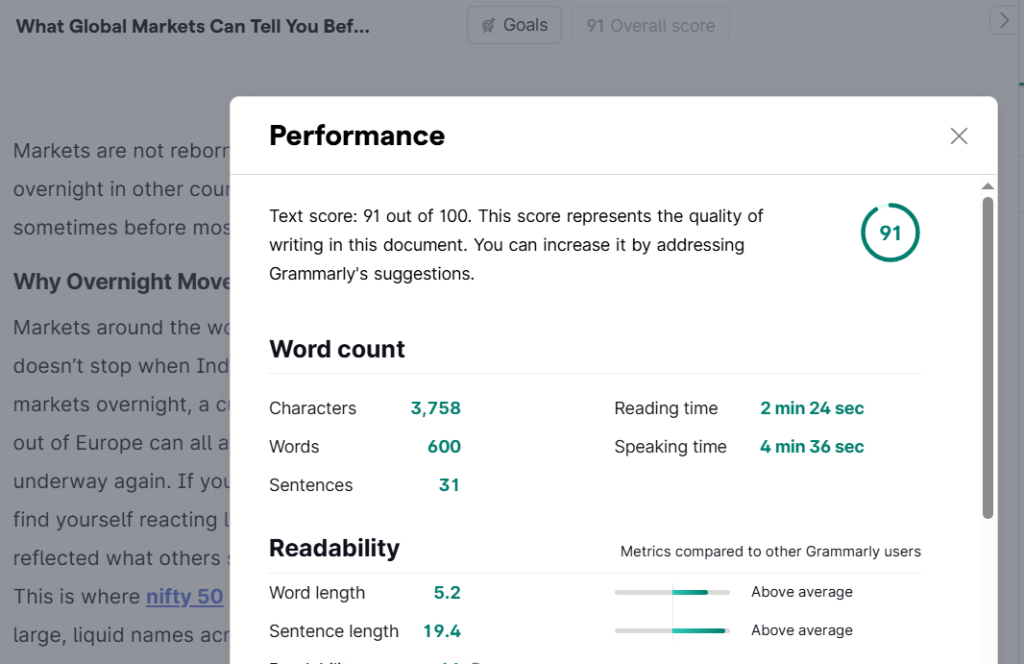Viewport: 1024px width, 664px height.
Task: Click the Speaking time value
Action: point(812,447)
